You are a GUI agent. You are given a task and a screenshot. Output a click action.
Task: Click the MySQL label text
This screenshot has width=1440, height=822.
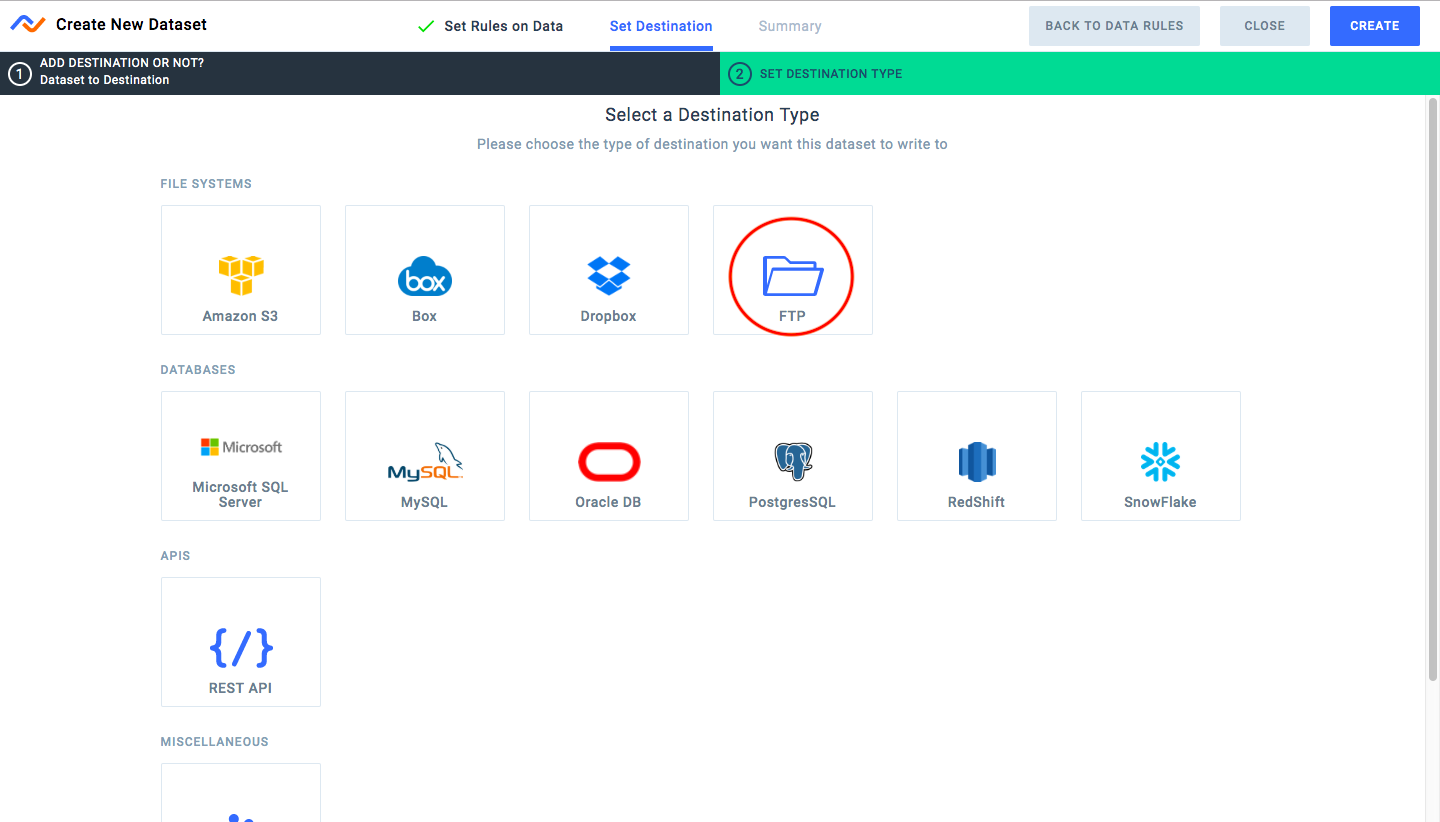425,502
